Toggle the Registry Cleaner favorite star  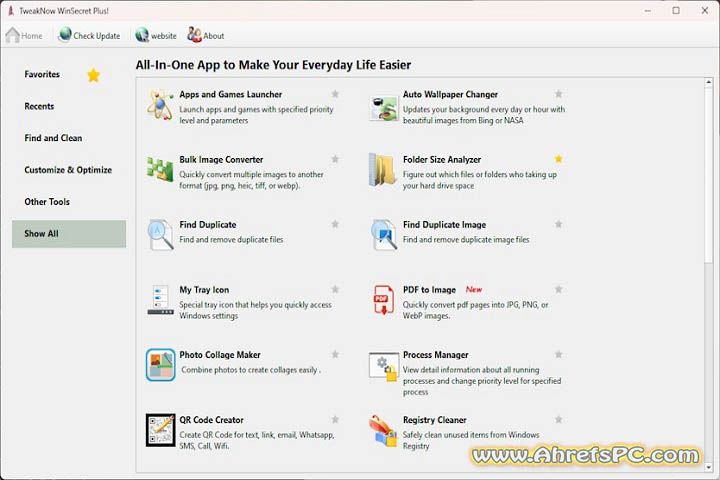click(558, 419)
